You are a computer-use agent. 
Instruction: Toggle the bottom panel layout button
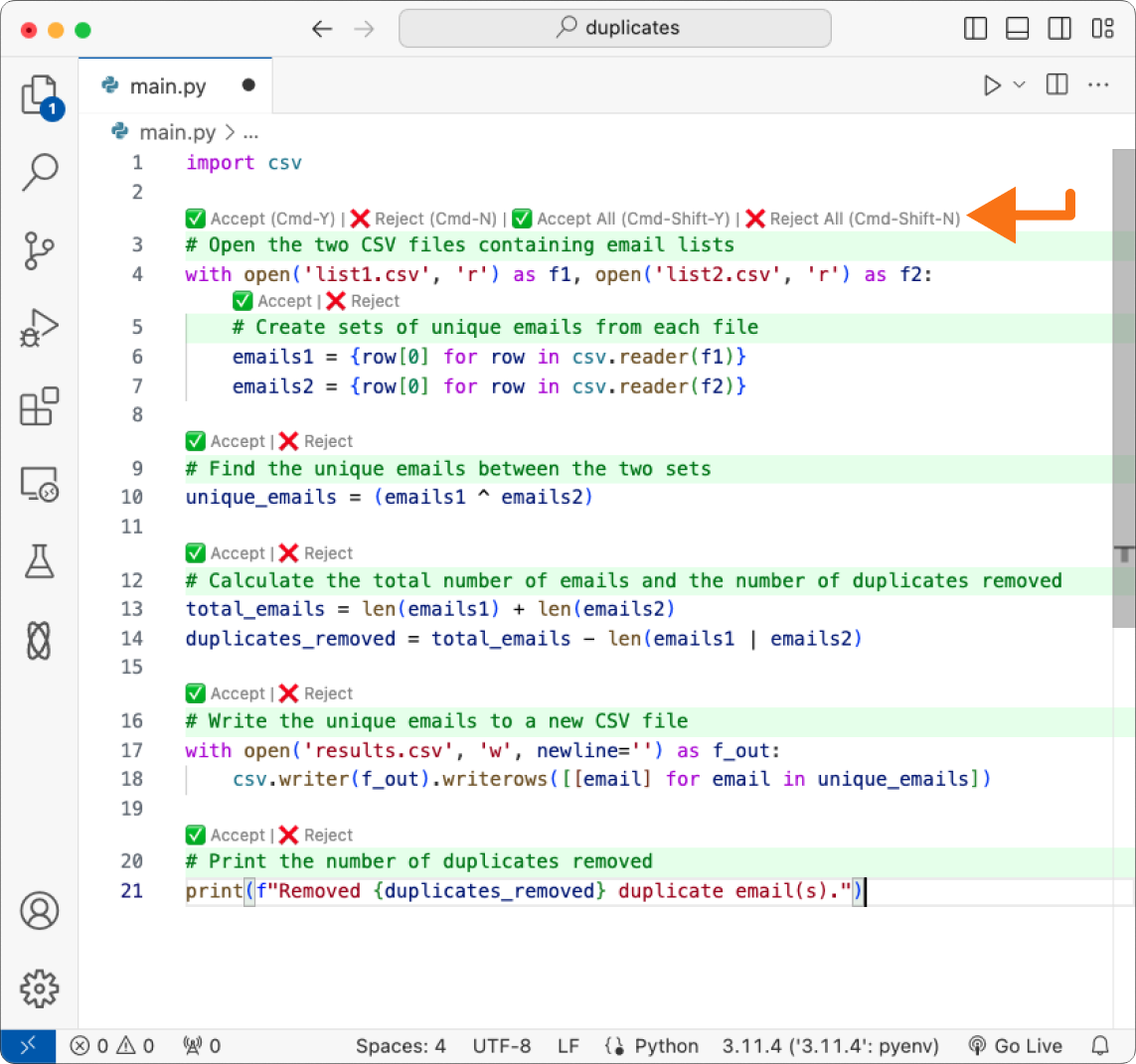(1017, 29)
